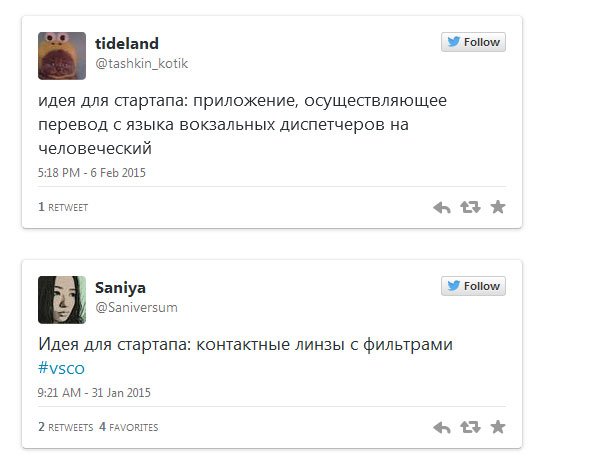Open Saniya's profile avatar

[x=62, y=300]
